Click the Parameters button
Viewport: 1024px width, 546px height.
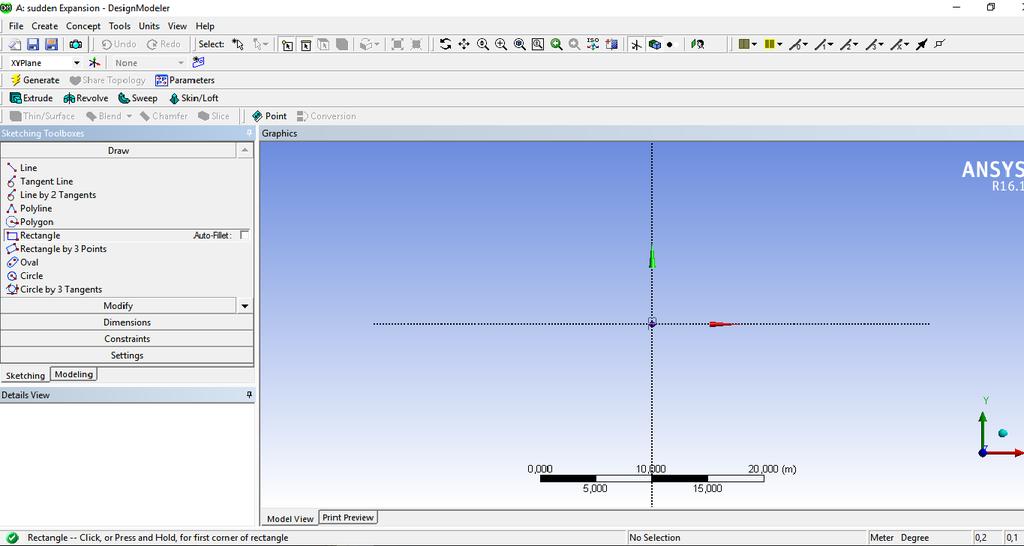[185, 80]
